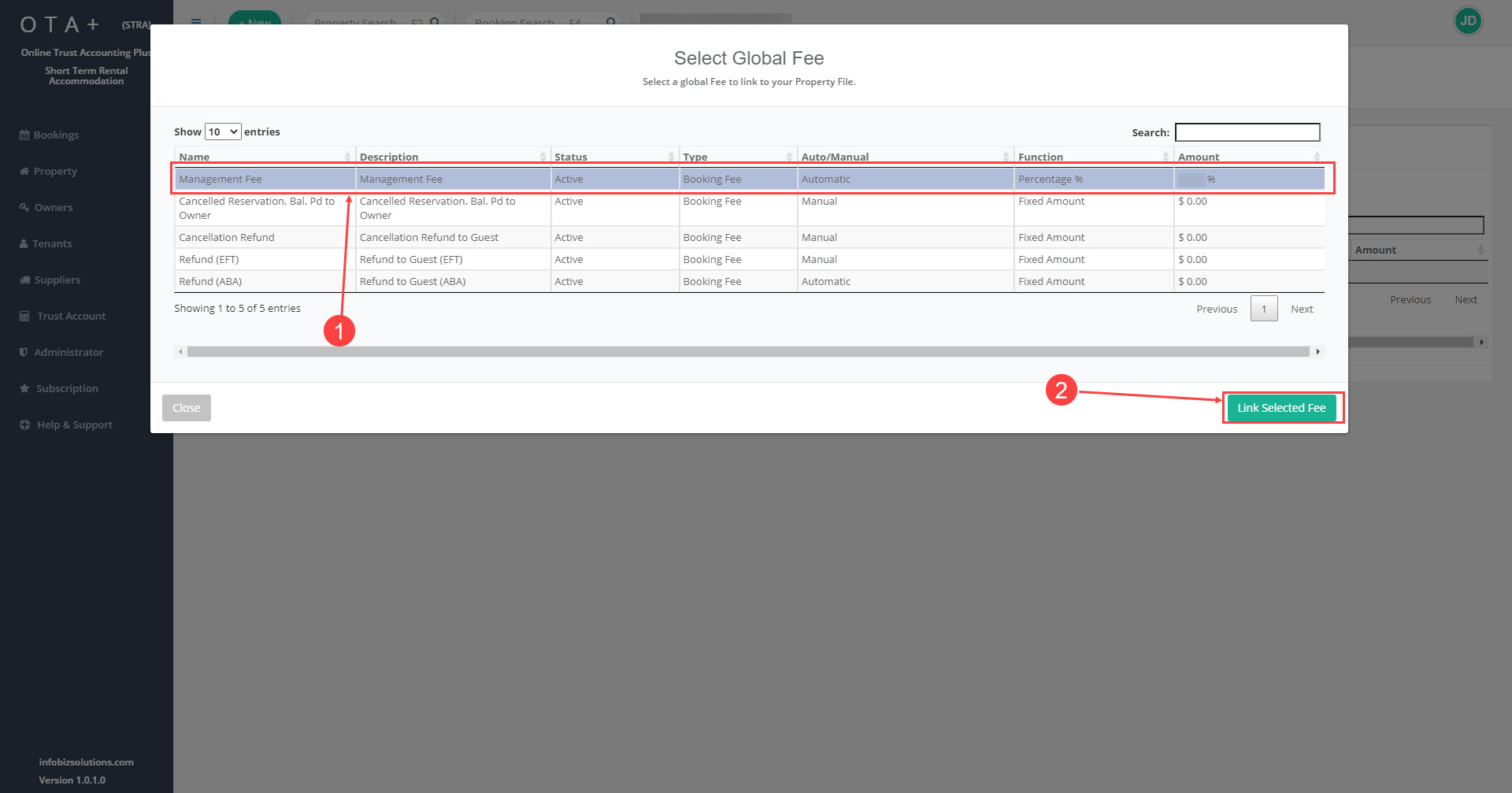Open Trust Account from the sidebar
The height and width of the screenshot is (793, 1512).
[62, 317]
